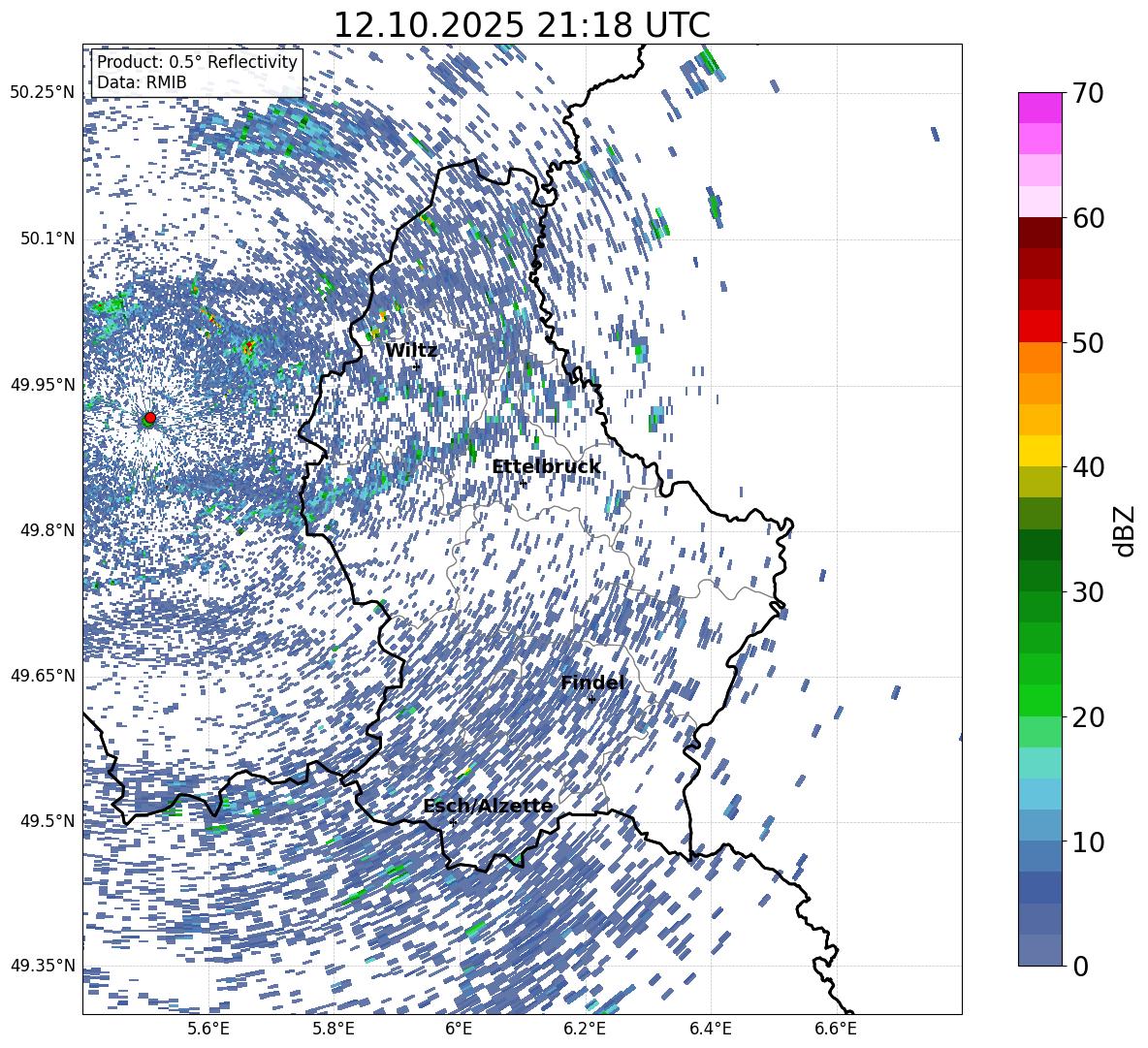1148x1048 pixels.
Task: Select the Ettelbruck city label
Action: coord(546,467)
